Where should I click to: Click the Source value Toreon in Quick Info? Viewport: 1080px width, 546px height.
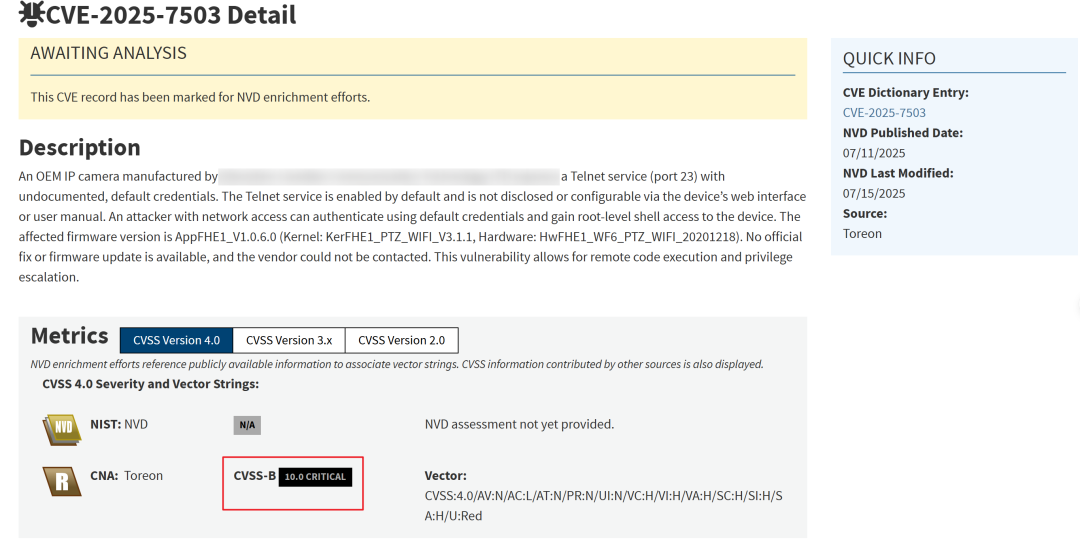coord(862,233)
